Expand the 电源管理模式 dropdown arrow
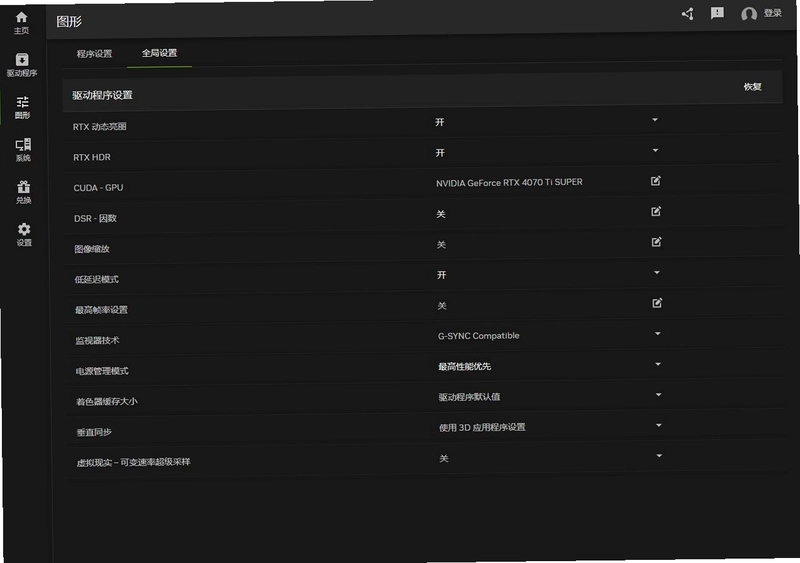The image size is (800, 563). click(658, 364)
